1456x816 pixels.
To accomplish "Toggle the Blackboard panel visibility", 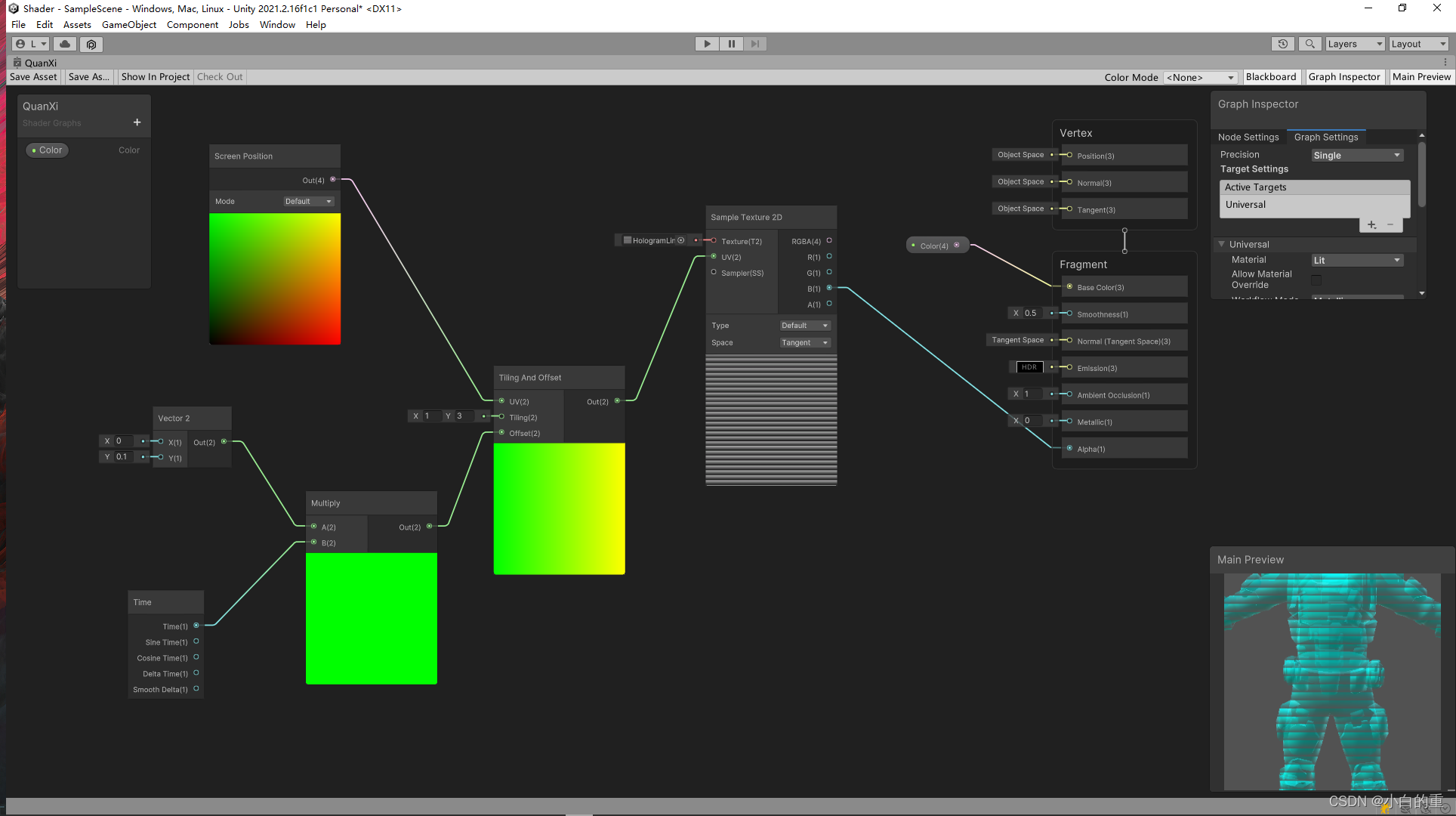I will tap(1271, 77).
